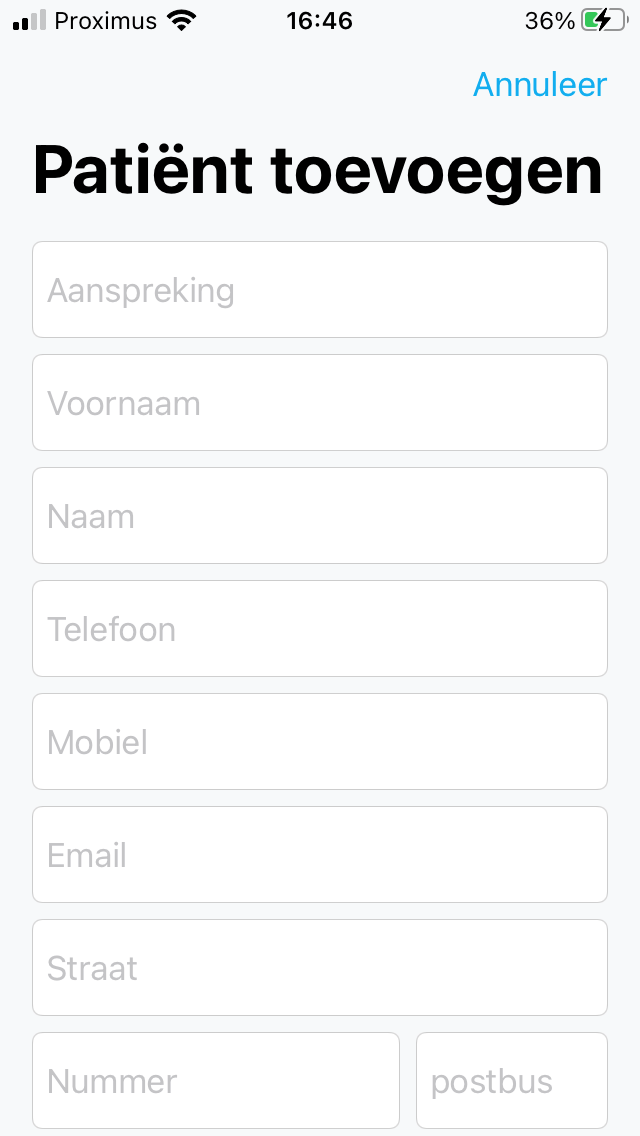The width and height of the screenshot is (640, 1136).
Task: Focus the postbus field
Action: point(512,1080)
